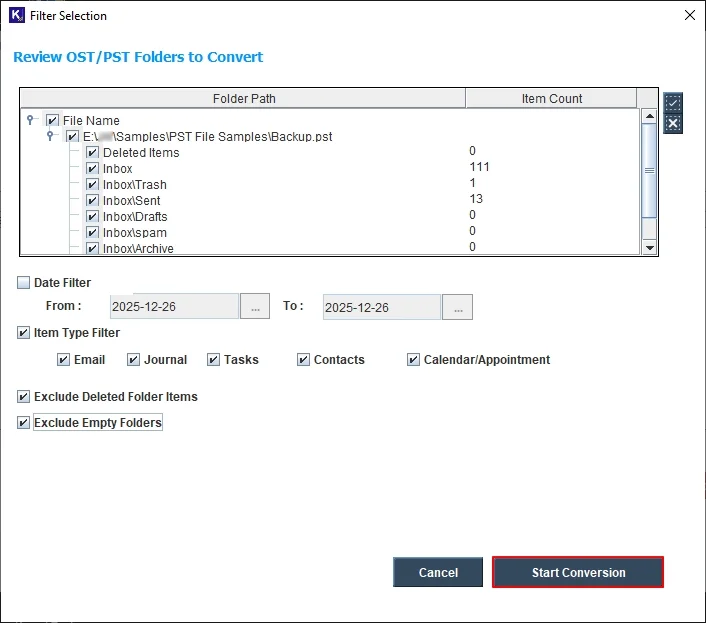Uncheck the File Name root checkbox
Viewport: 706px width, 623px height.
click(52, 120)
